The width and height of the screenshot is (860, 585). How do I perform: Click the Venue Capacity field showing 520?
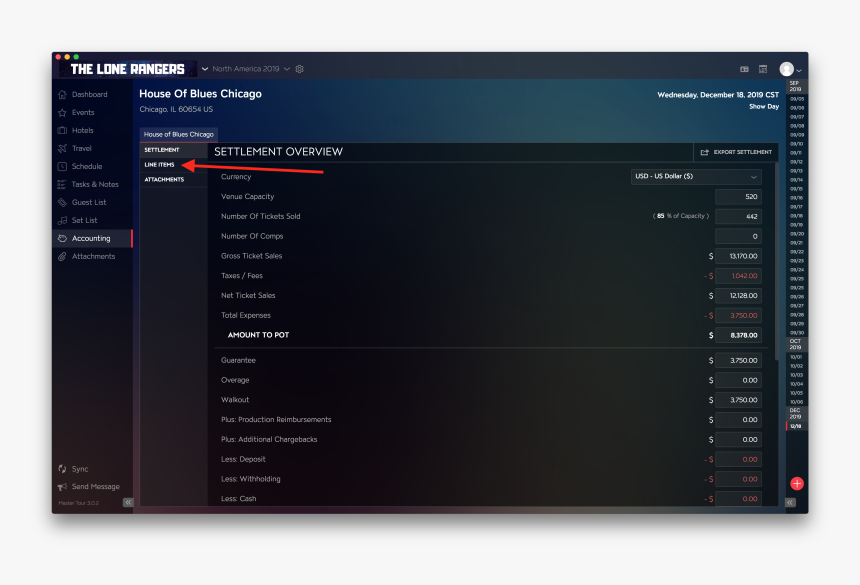737,197
